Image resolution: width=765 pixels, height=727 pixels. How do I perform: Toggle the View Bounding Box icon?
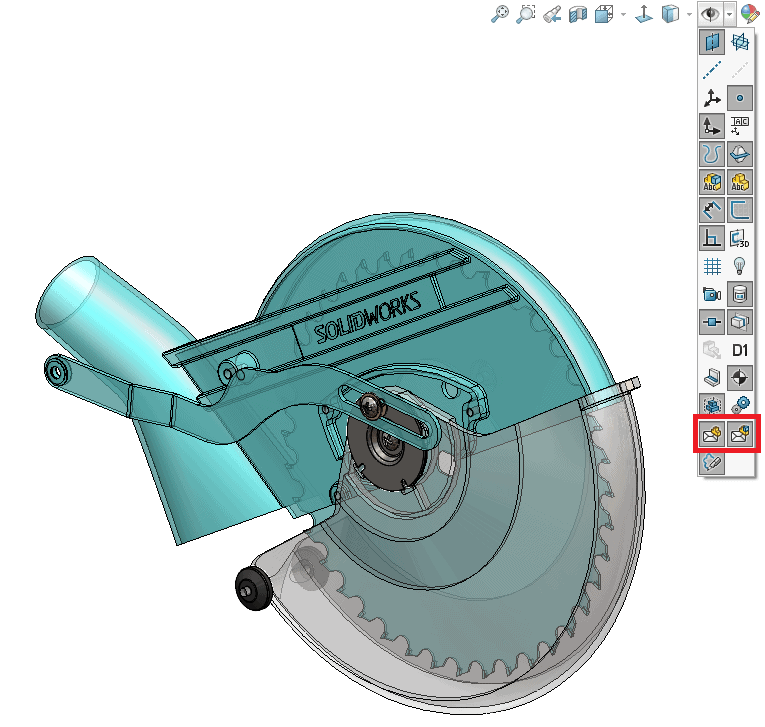[x=712, y=405]
